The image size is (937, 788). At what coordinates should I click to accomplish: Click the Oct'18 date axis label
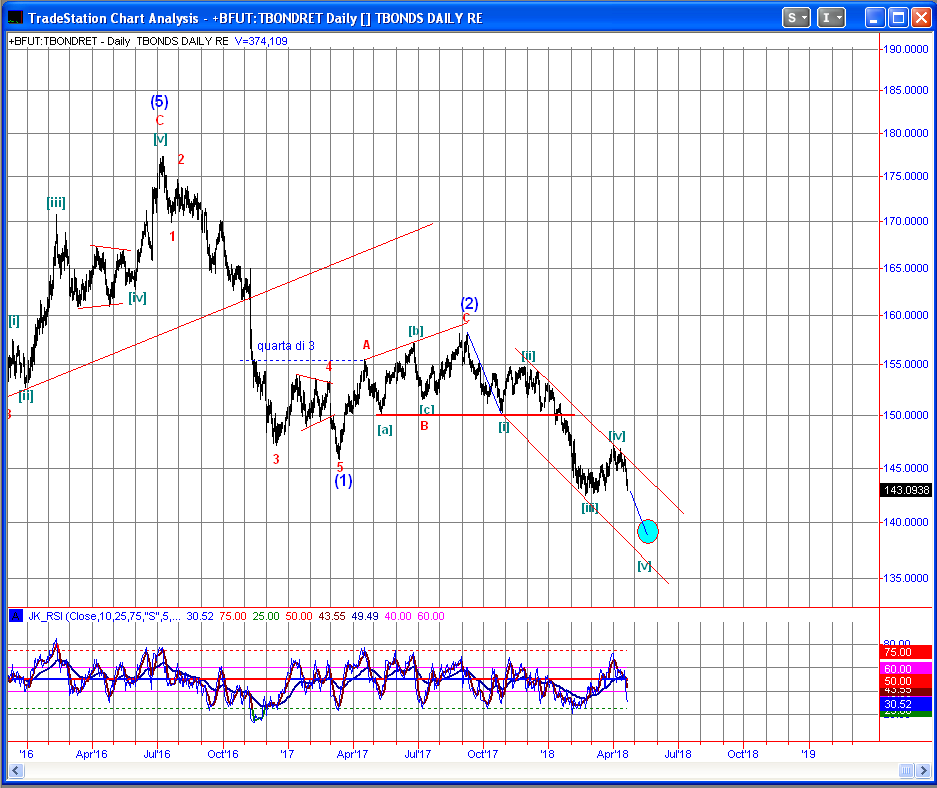pyautogui.click(x=743, y=754)
